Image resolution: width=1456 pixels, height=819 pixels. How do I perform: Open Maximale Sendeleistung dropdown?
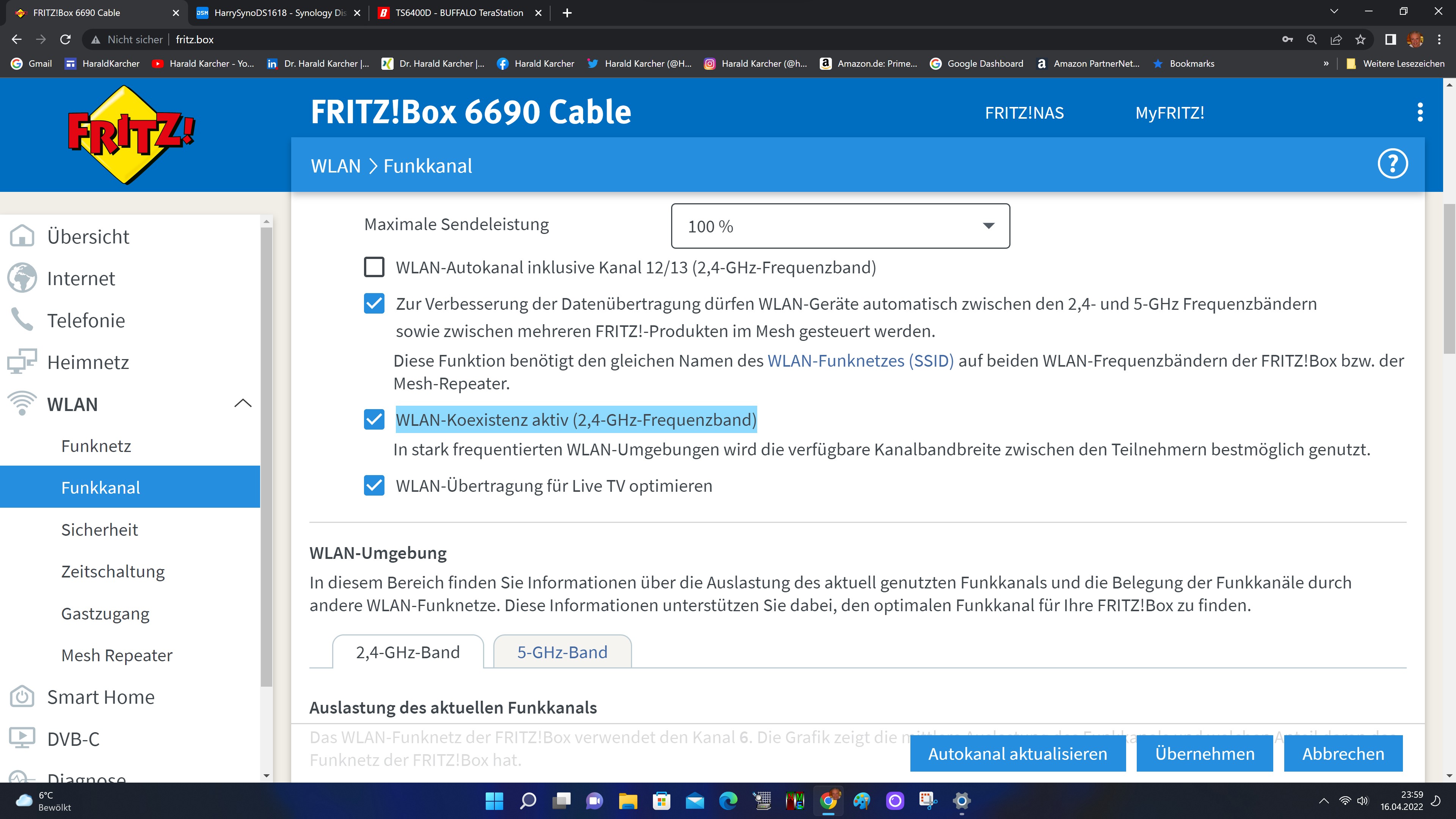840,226
